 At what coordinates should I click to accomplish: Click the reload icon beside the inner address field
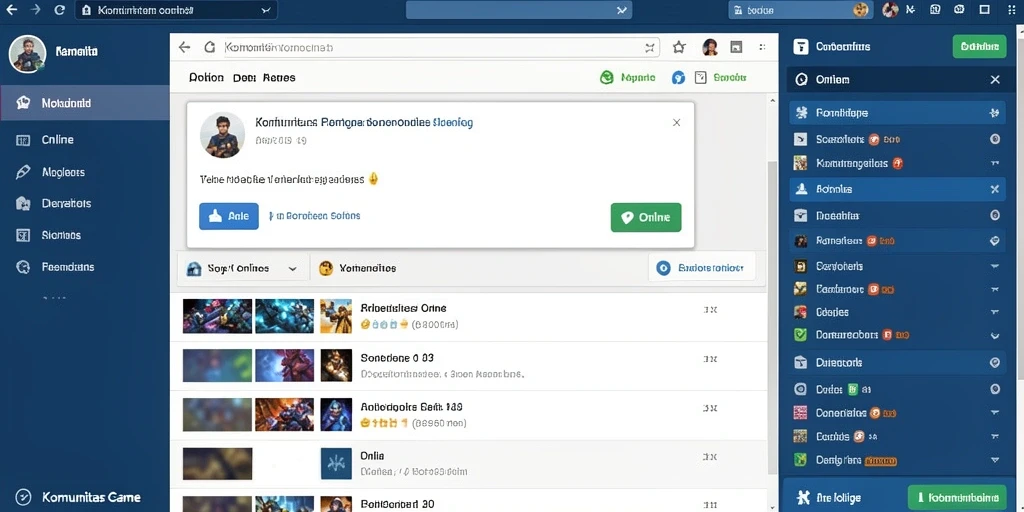210,47
